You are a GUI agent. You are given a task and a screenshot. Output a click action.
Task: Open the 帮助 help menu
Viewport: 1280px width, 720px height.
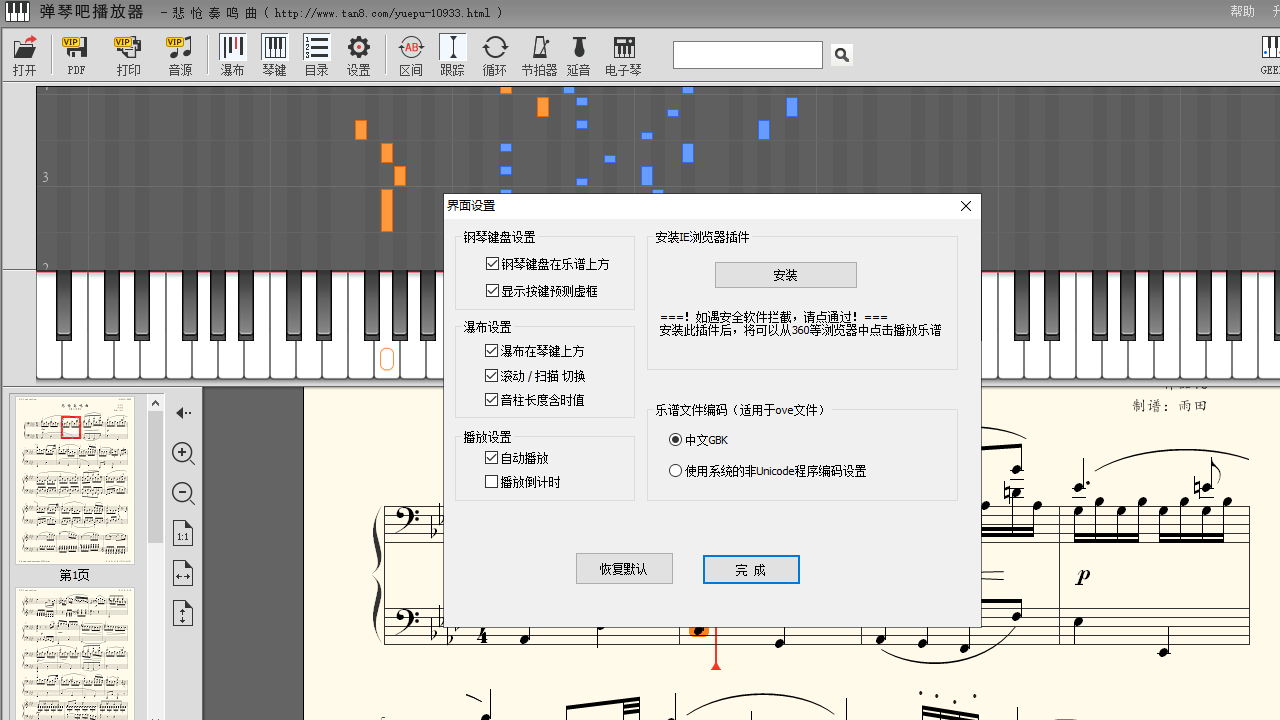[x=1242, y=12]
